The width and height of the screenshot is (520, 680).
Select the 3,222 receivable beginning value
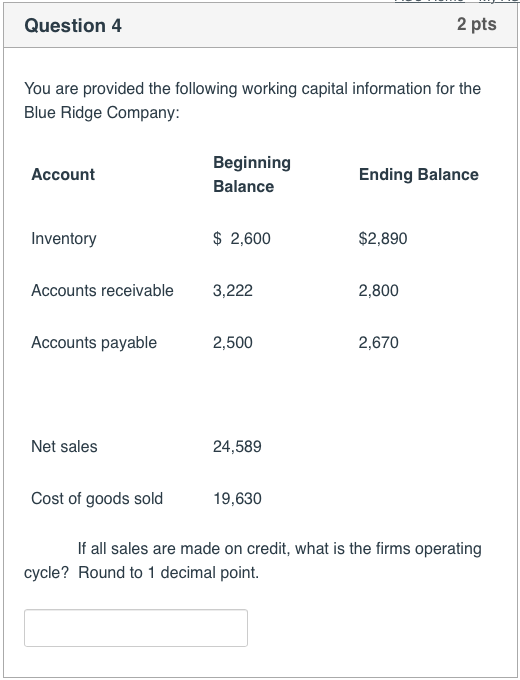233,291
